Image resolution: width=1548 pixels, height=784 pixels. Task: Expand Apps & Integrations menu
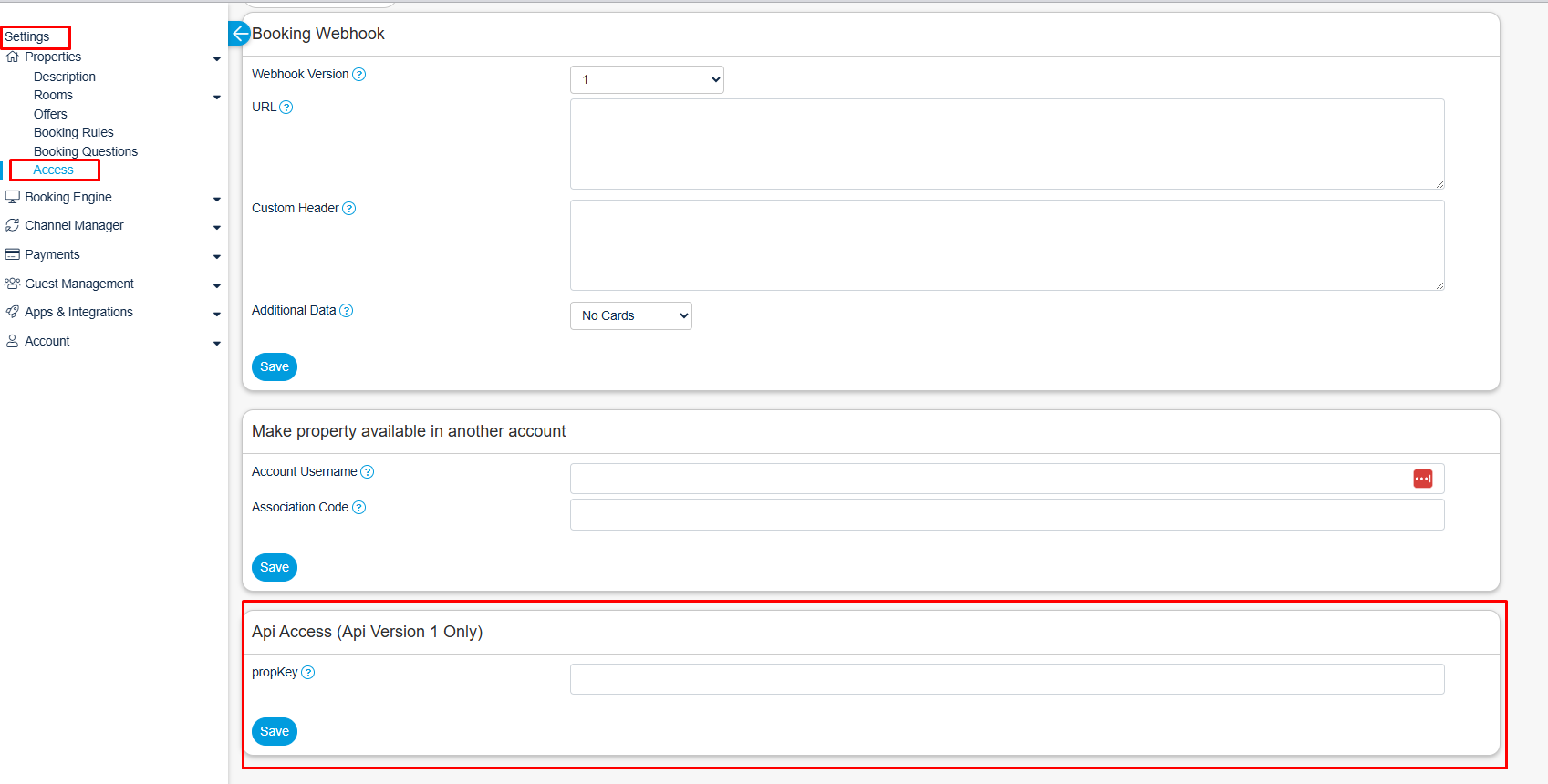pyautogui.click(x=78, y=312)
